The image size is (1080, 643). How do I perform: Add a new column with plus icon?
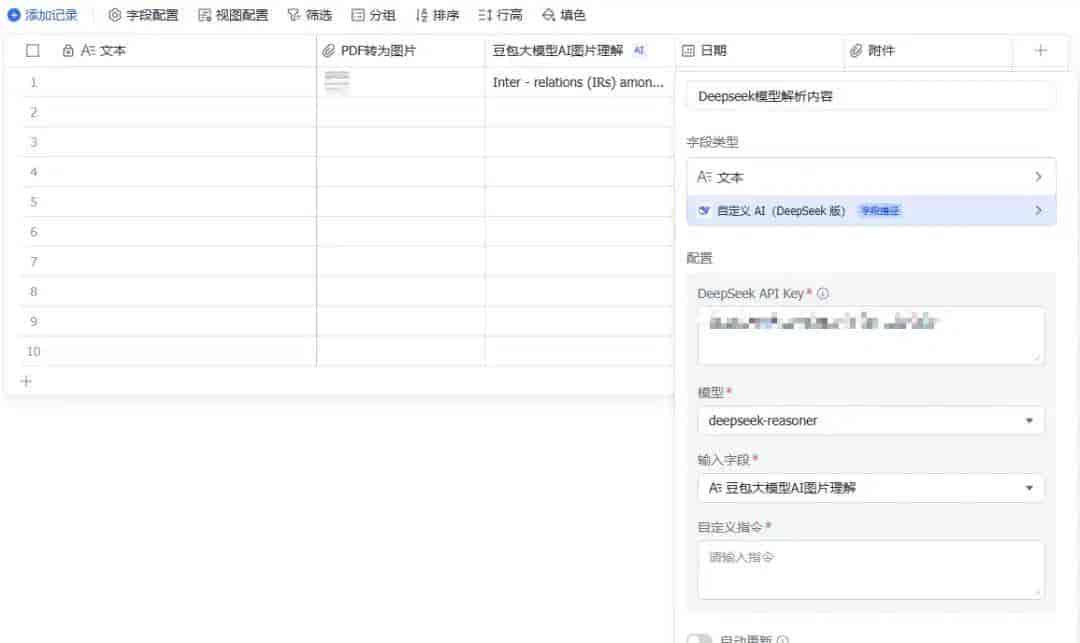click(x=1041, y=50)
